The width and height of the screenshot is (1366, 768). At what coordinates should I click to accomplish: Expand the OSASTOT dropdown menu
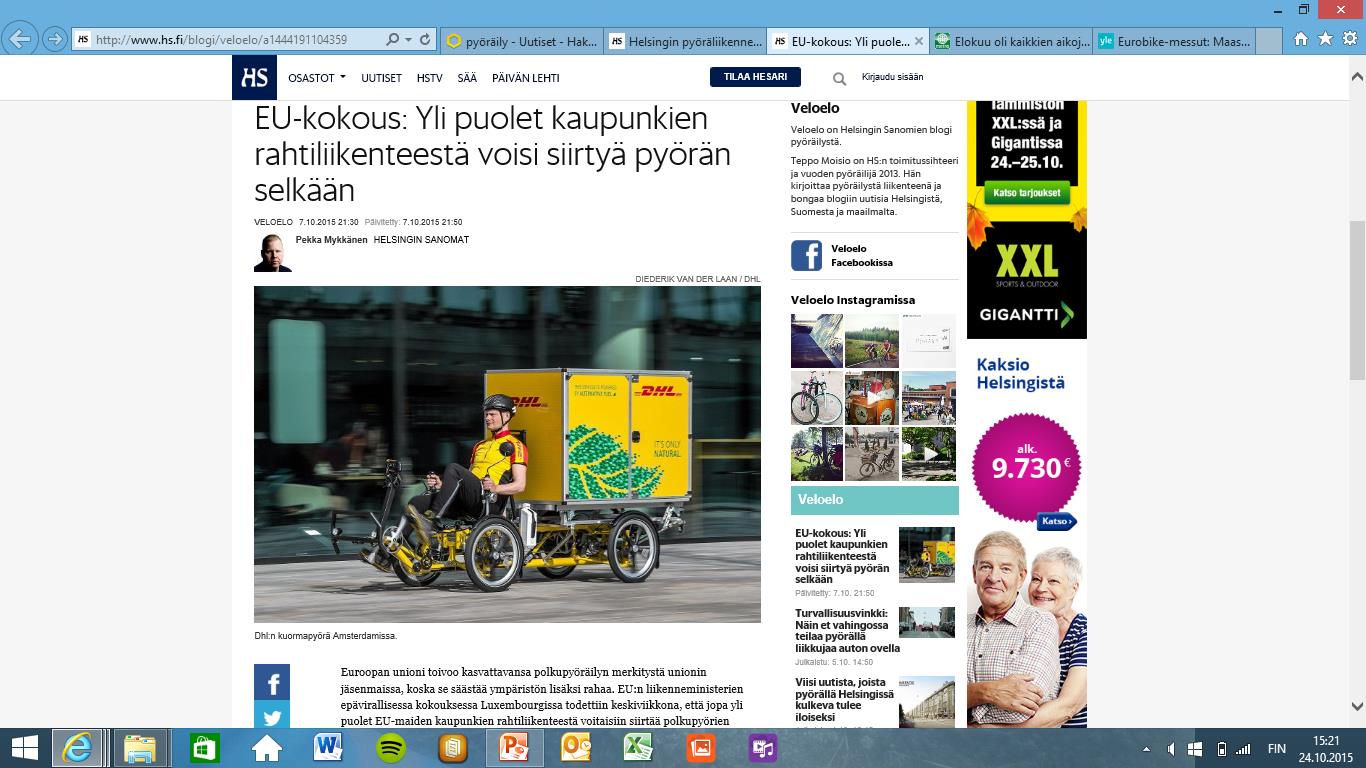(316, 78)
